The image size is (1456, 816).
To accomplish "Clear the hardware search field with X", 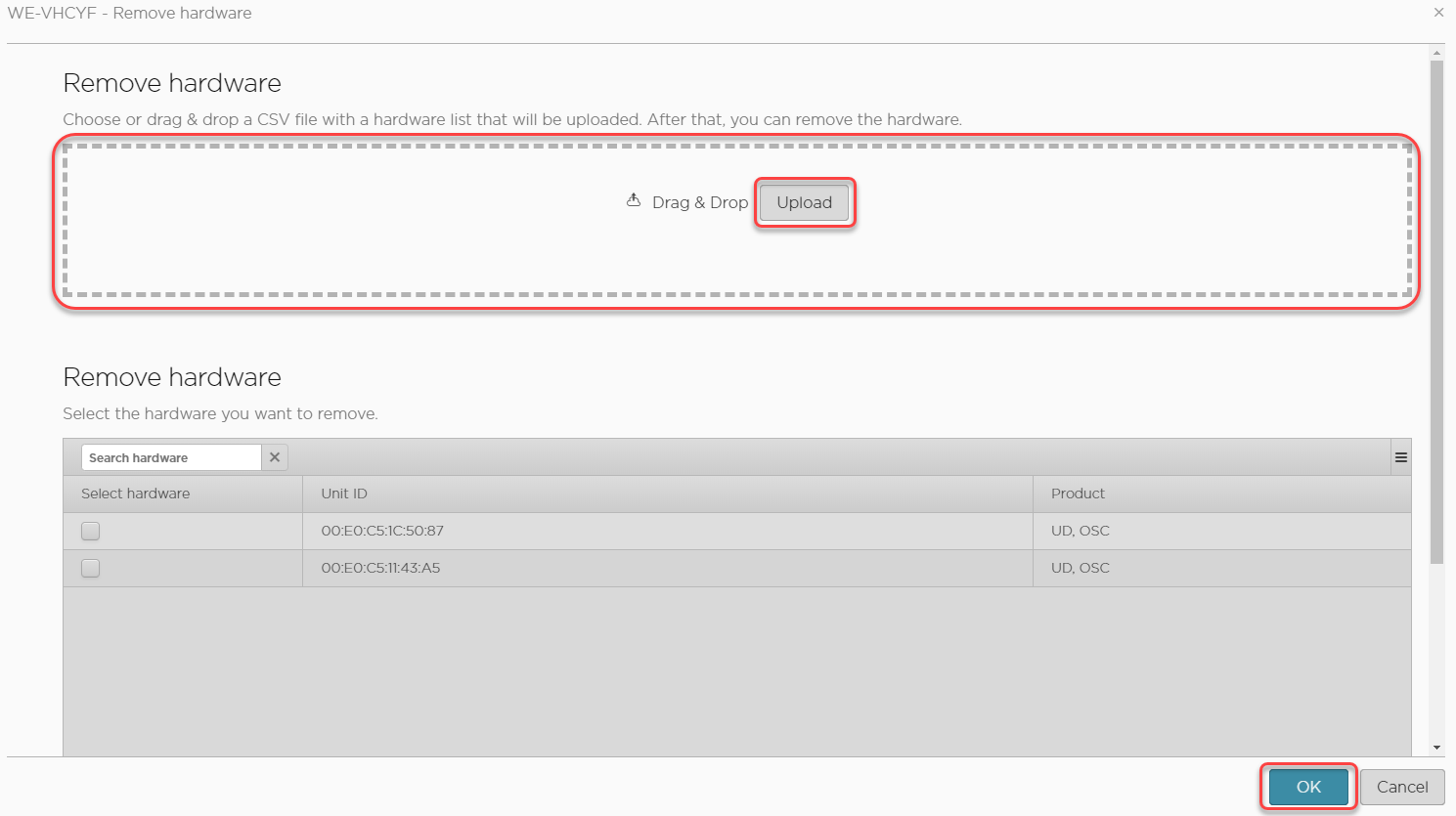I will pyautogui.click(x=275, y=457).
